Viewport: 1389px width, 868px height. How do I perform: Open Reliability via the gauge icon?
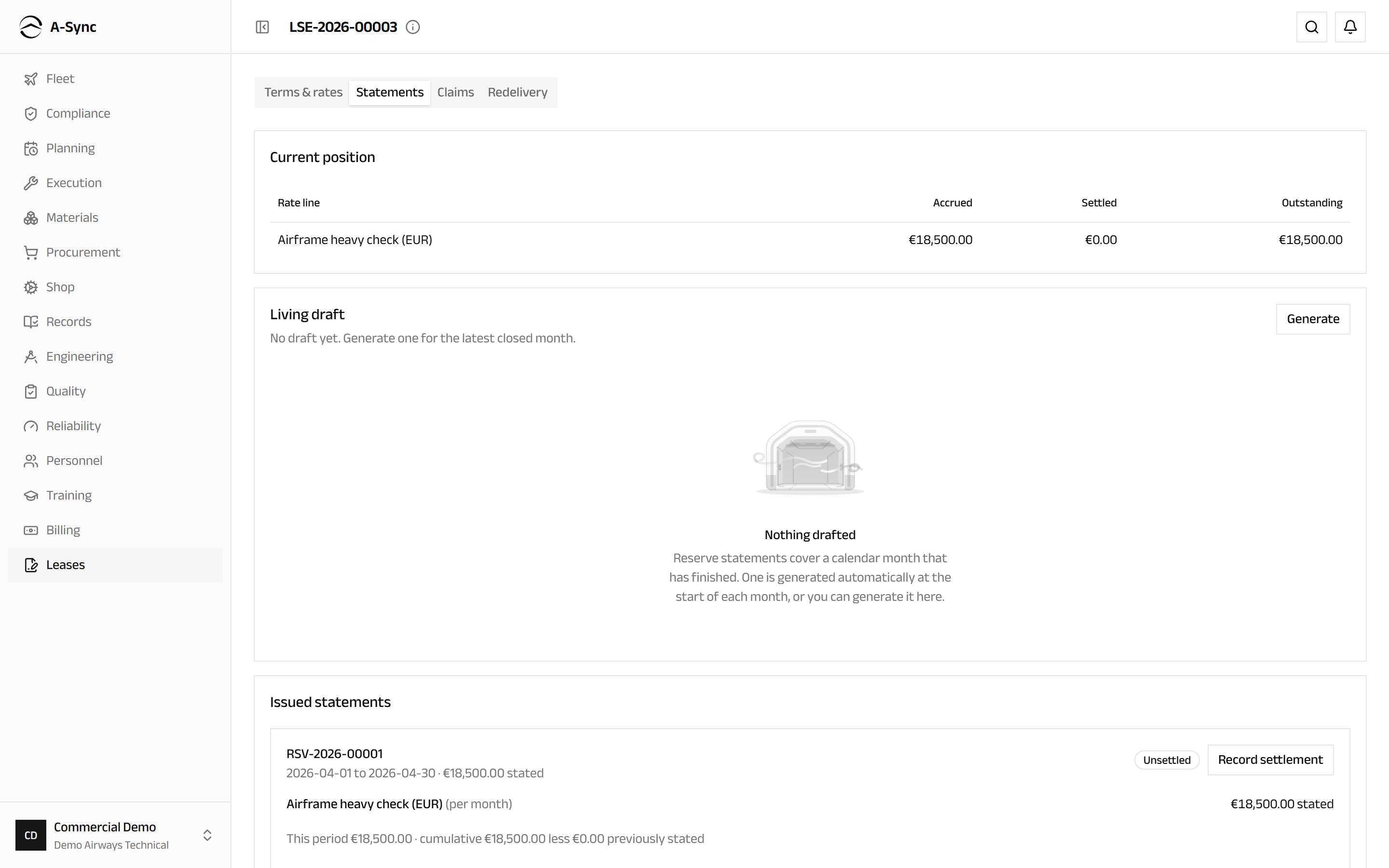30,426
